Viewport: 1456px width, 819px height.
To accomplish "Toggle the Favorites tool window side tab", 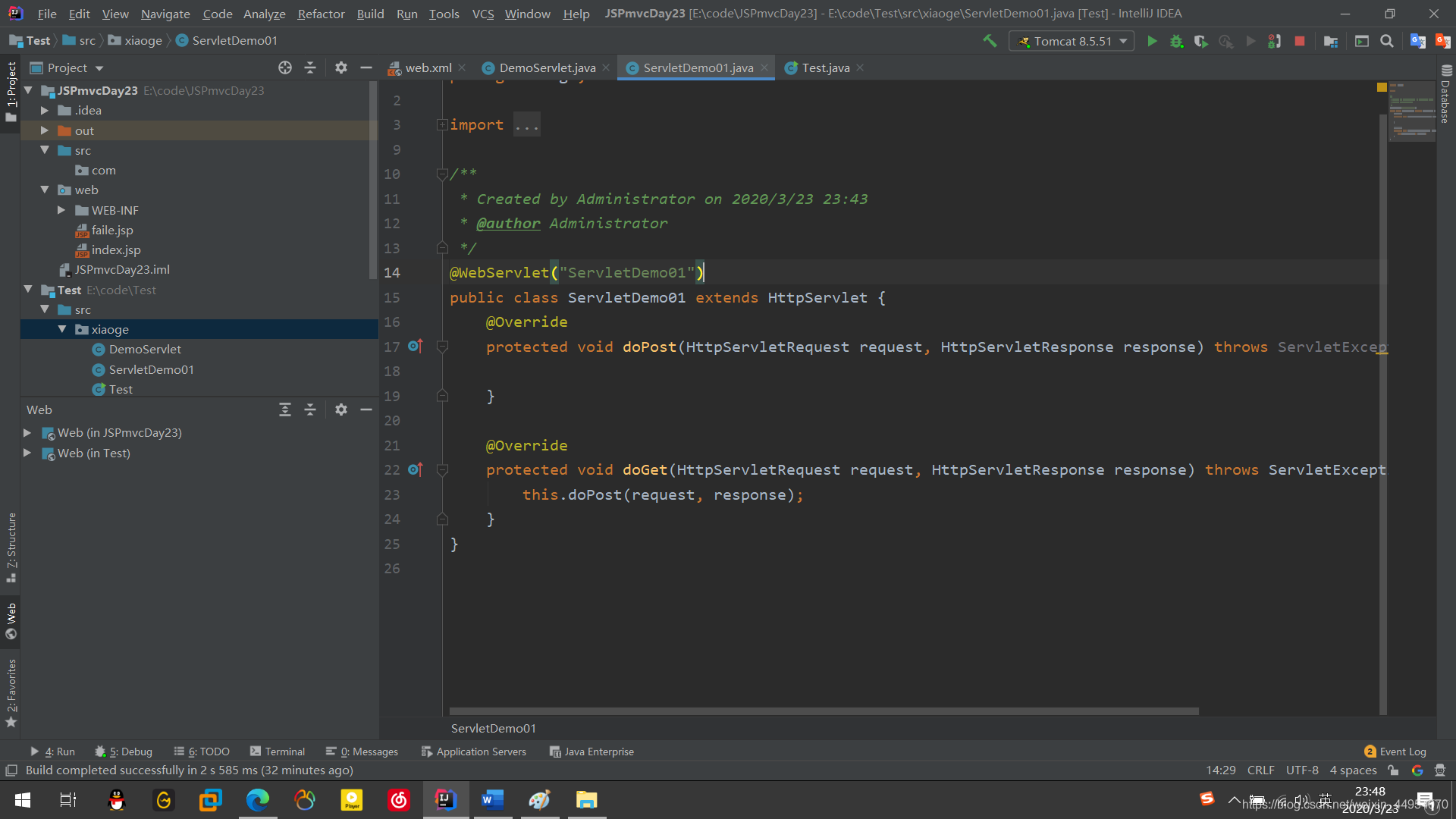I will pyautogui.click(x=11, y=693).
